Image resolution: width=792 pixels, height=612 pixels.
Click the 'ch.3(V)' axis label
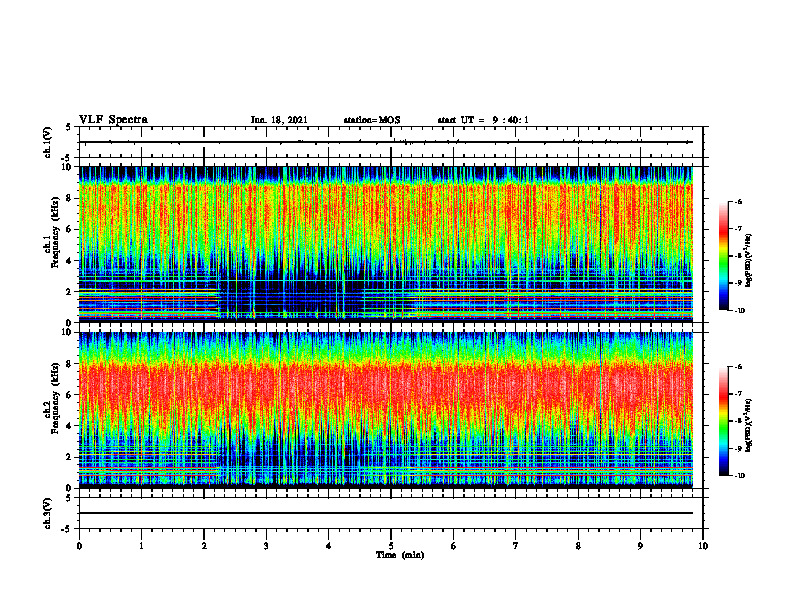(x=48, y=513)
